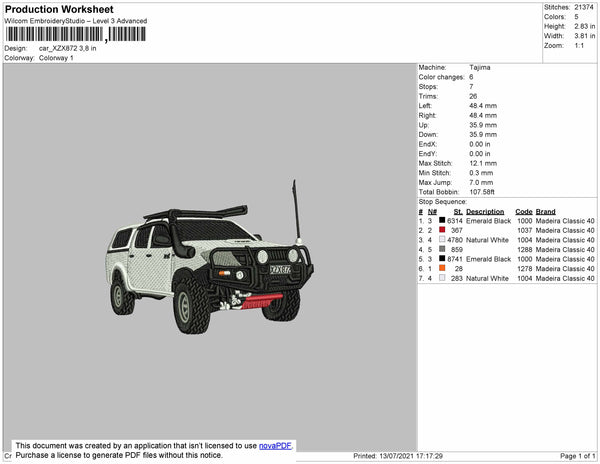The image size is (600, 464).
Task: Select gray swatch for stitch count 859
Action: tap(442, 249)
